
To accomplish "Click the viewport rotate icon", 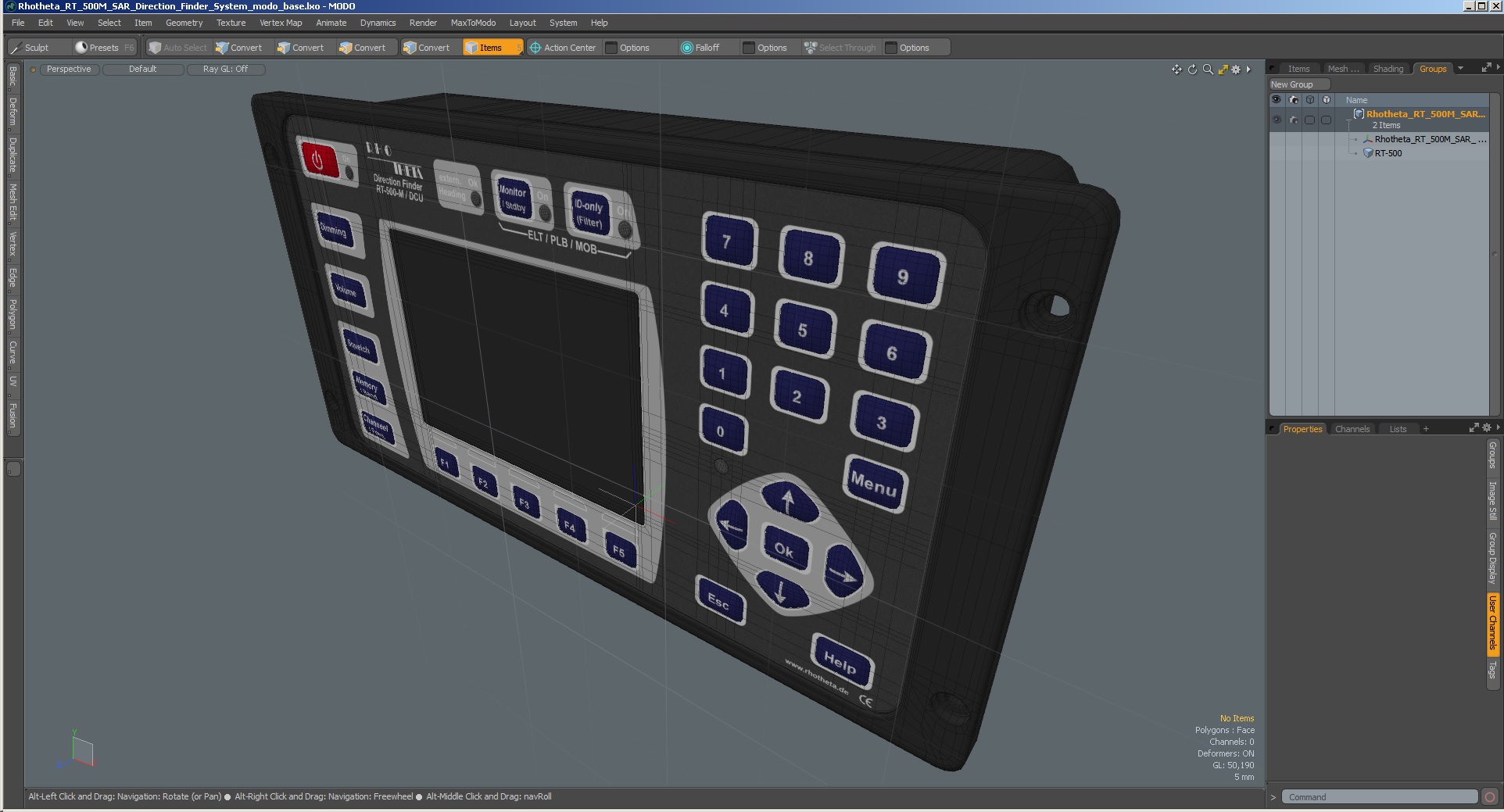I will (x=1192, y=70).
